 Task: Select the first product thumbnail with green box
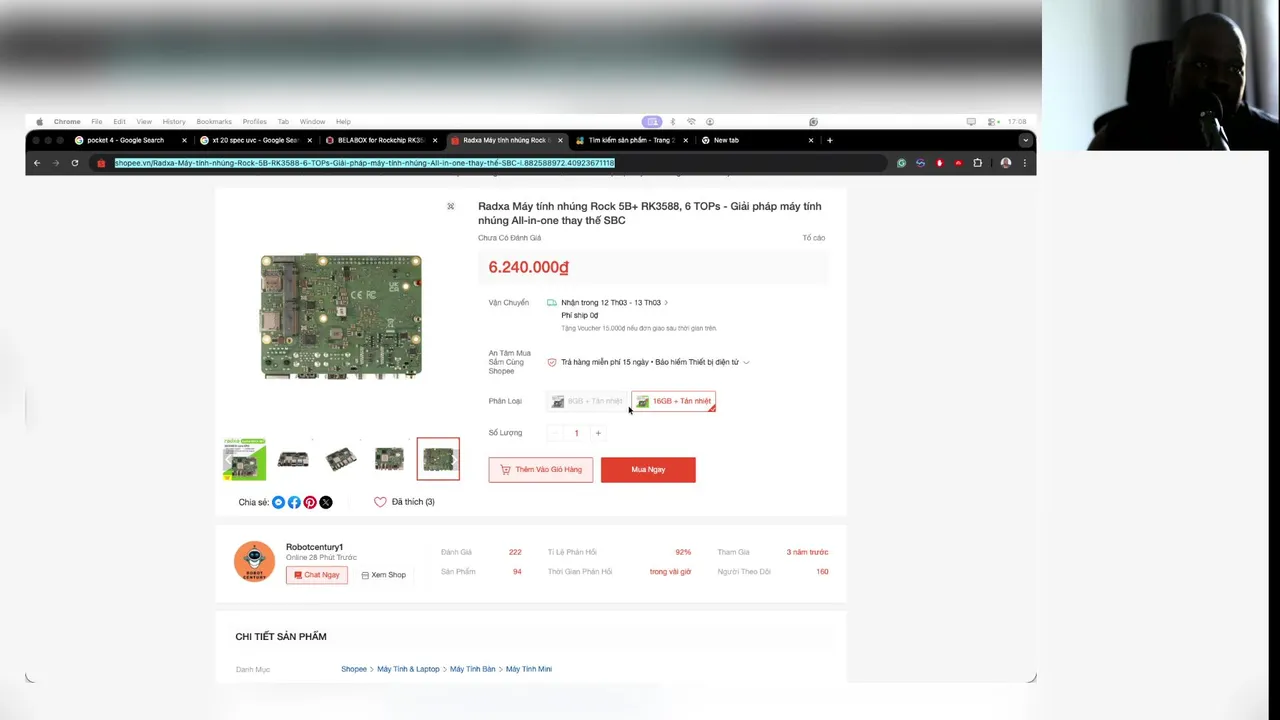245,459
